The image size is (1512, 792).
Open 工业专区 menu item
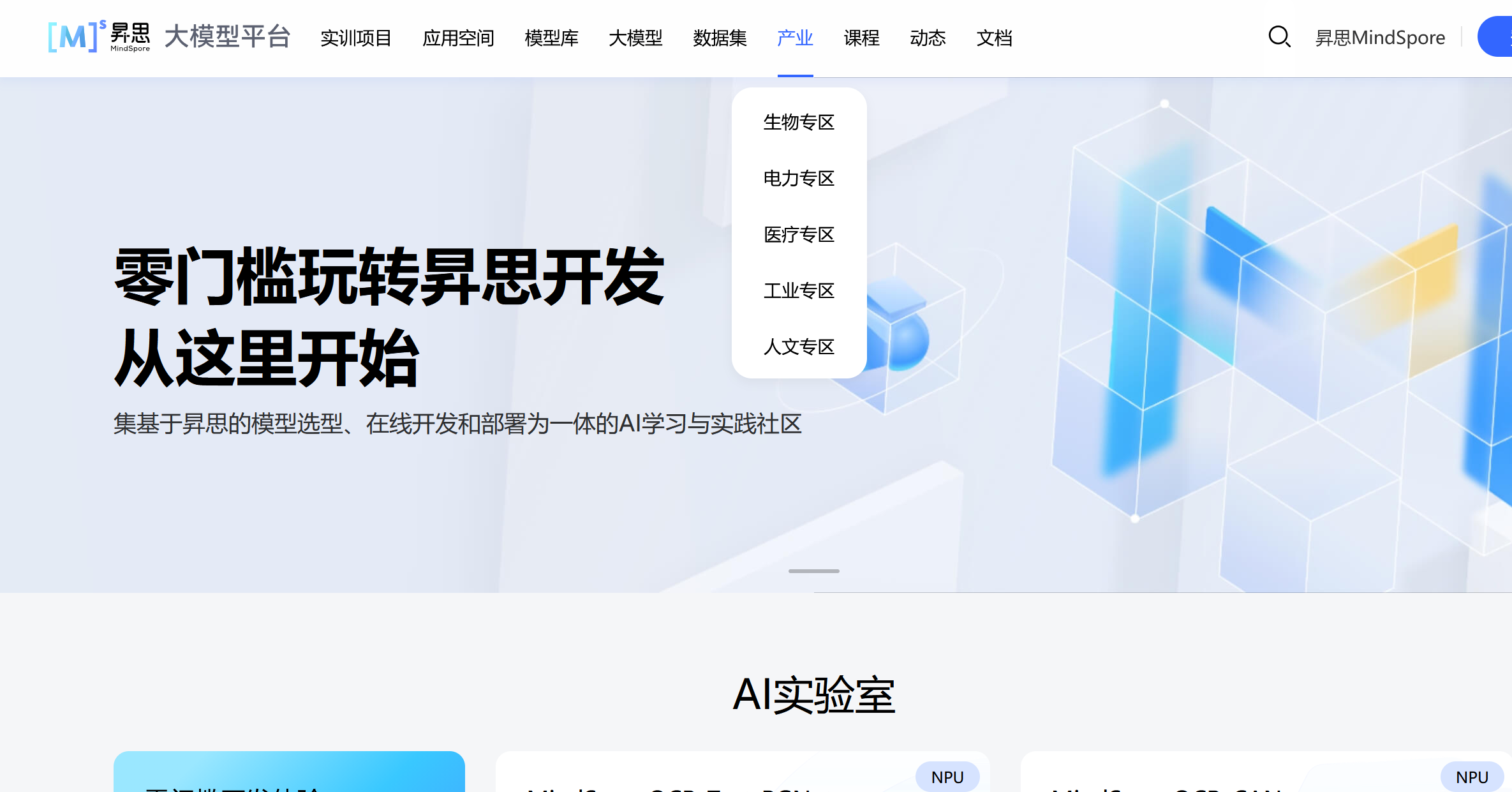[799, 290]
